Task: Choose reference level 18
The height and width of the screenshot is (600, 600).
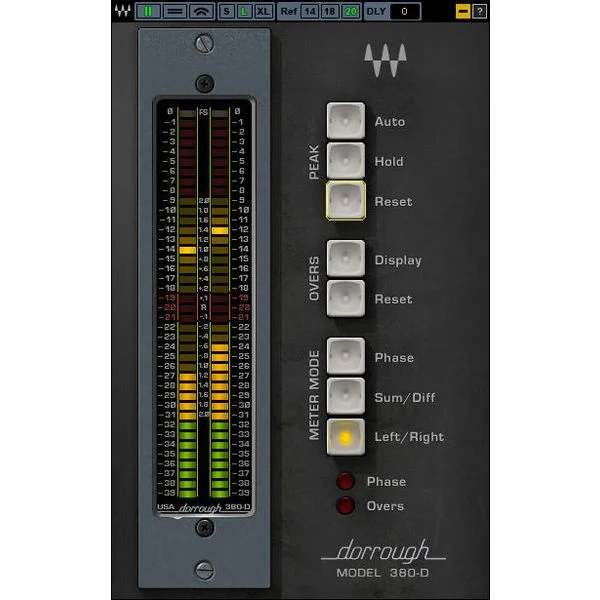Action: pyautogui.click(x=330, y=11)
